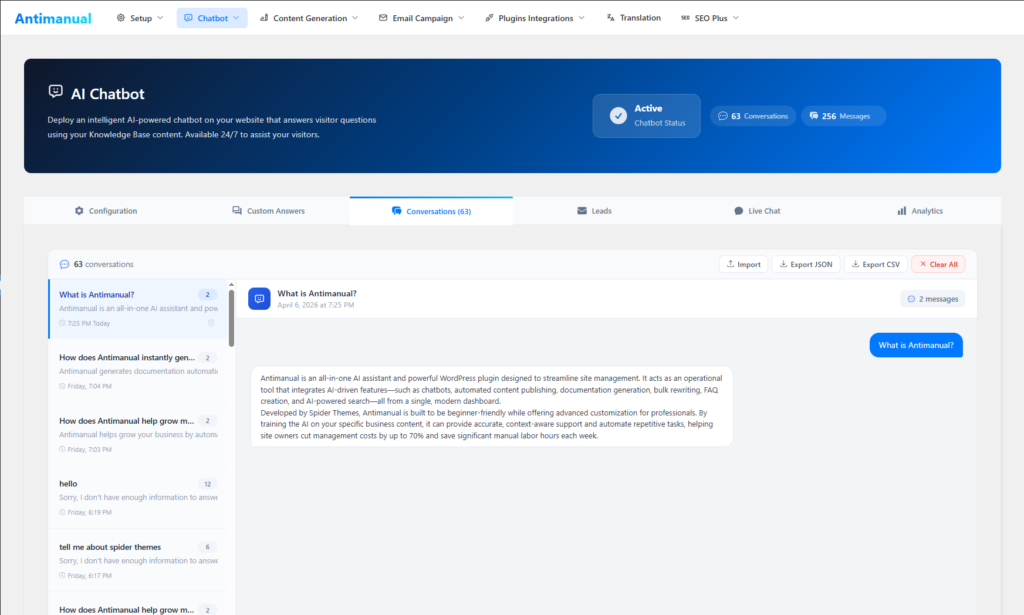Click the Chatbot menu icon
Screen dimensions: 1024x615
(x=188, y=18)
